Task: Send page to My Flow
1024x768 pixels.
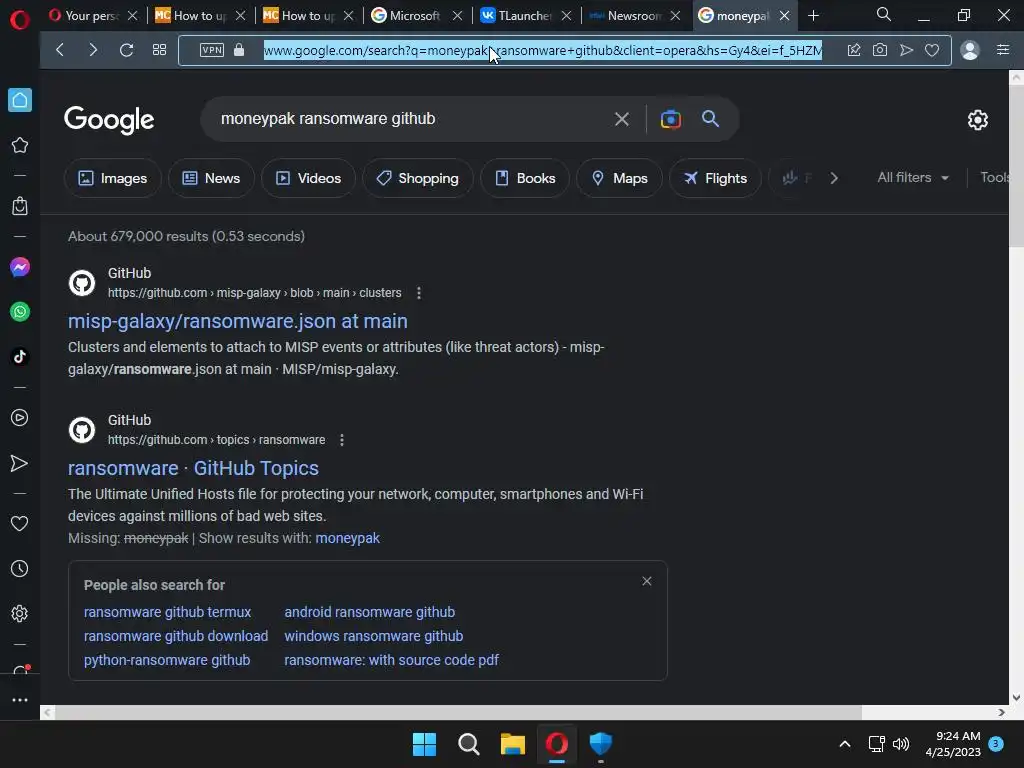Action: click(x=906, y=50)
